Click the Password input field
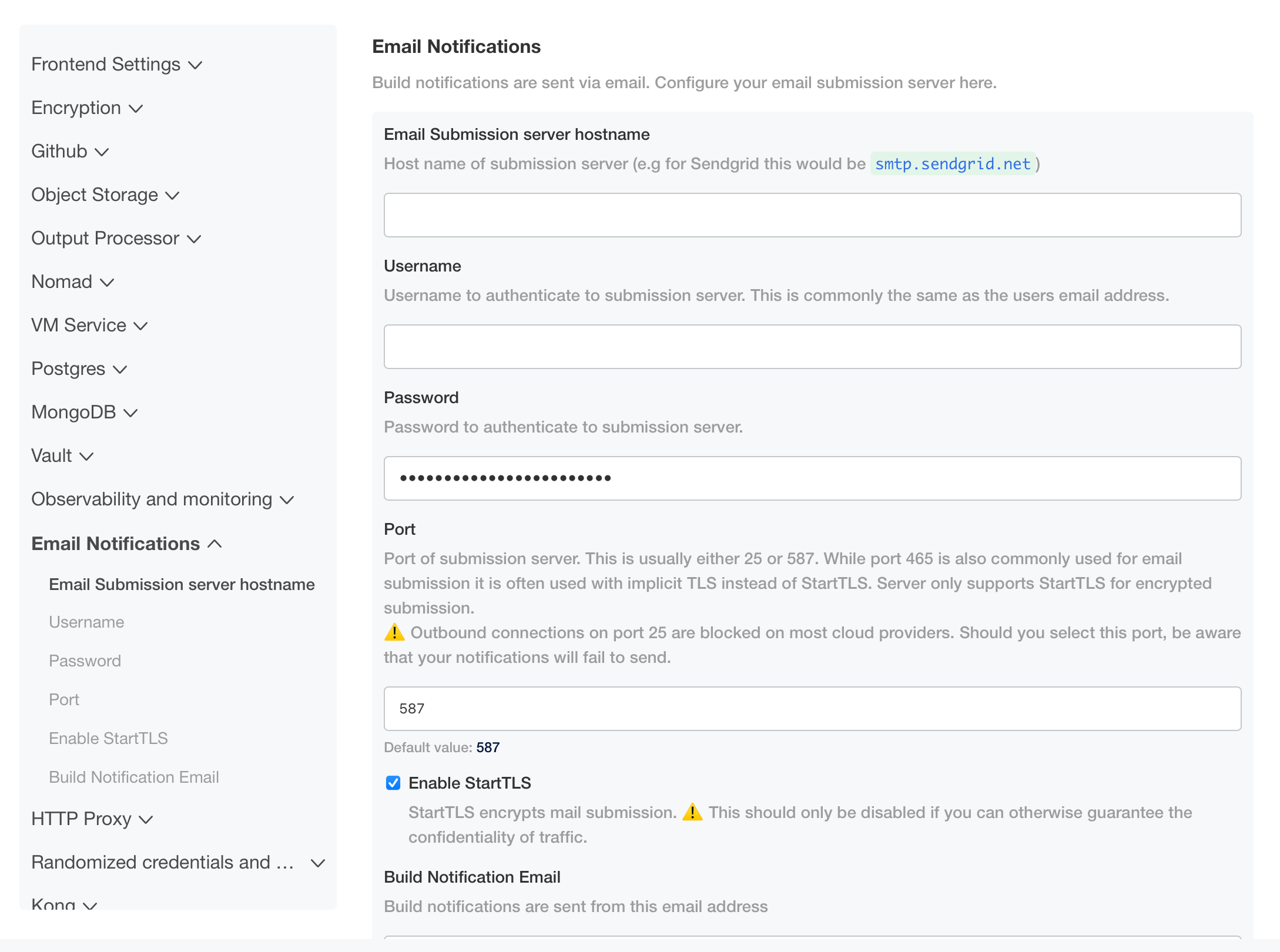 click(x=812, y=478)
